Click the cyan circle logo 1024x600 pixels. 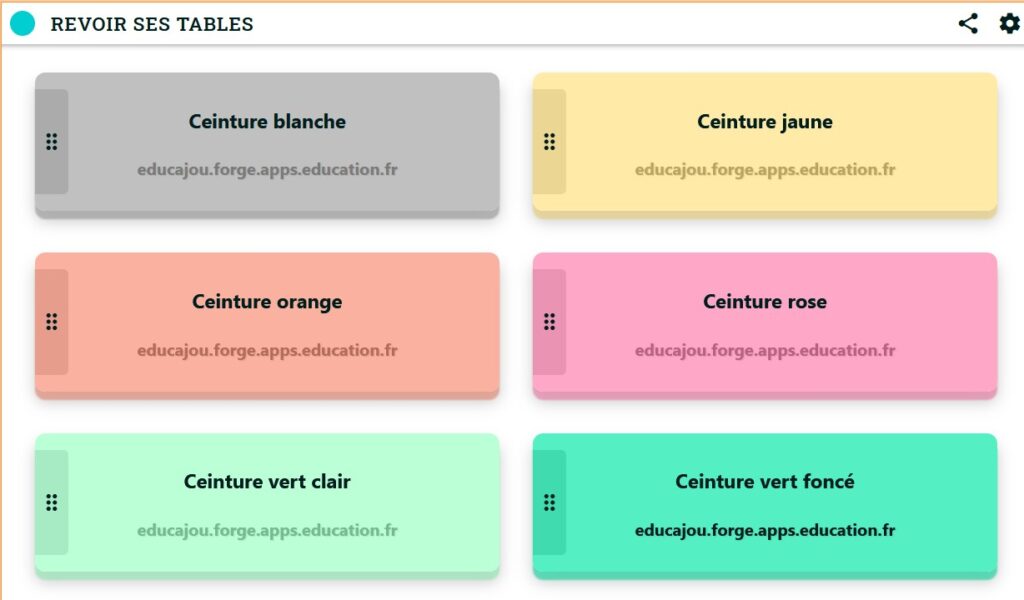pyautogui.click(x=22, y=24)
